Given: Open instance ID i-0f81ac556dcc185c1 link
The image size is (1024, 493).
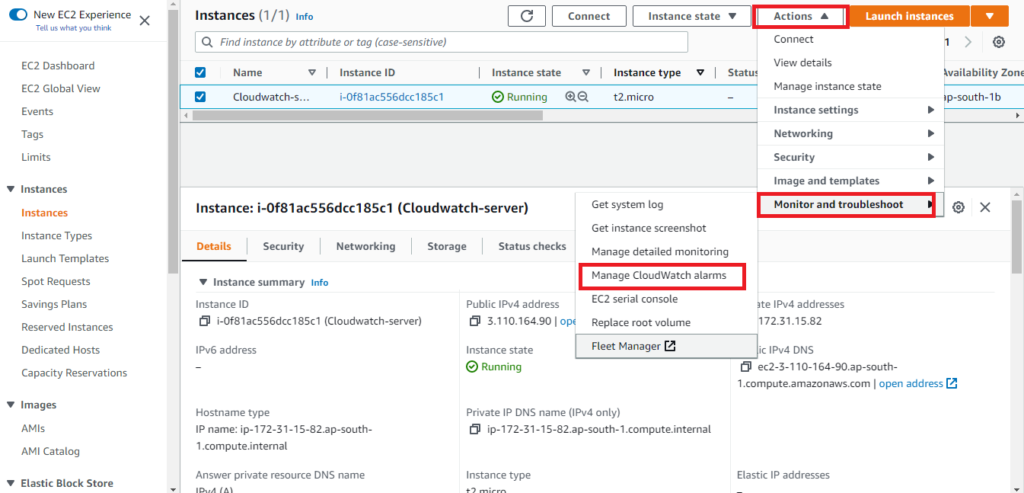Looking at the screenshot, I should pyautogui.click(x=392, y=97).
